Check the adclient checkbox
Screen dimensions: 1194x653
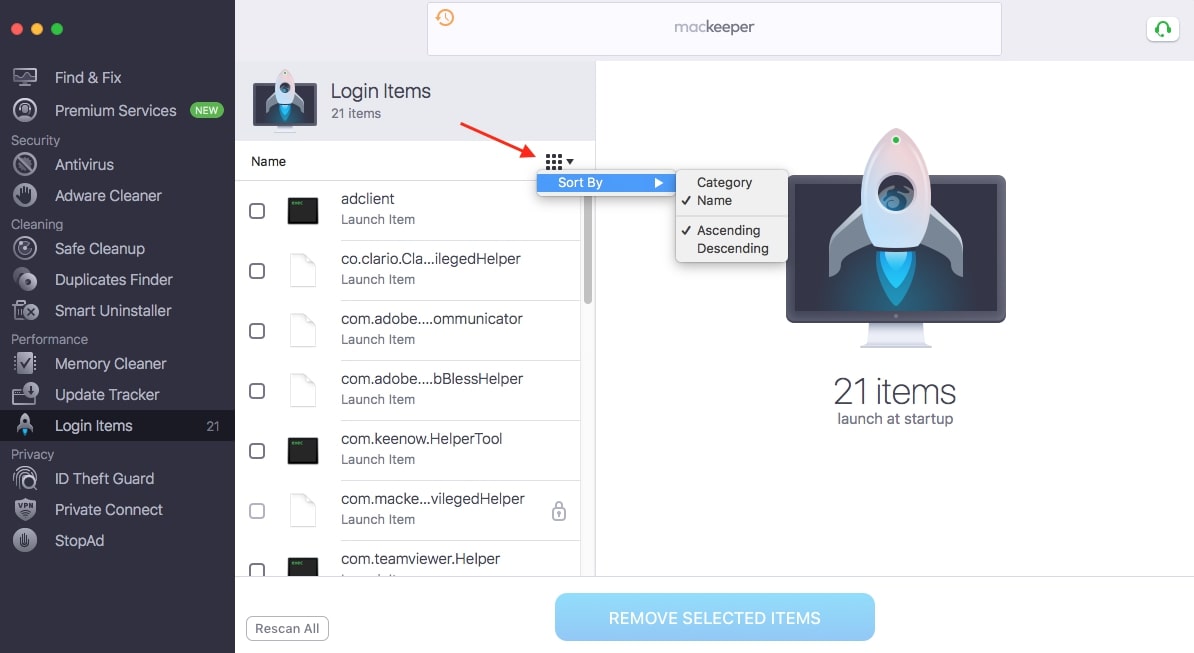257,211
